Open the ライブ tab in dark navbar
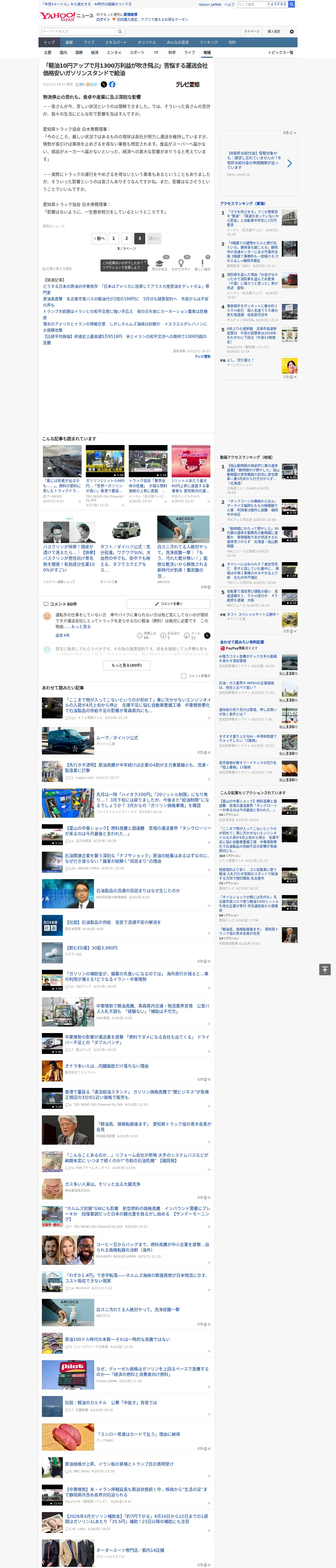Viewport: 336px width, 1568px height. pos(89,43)
